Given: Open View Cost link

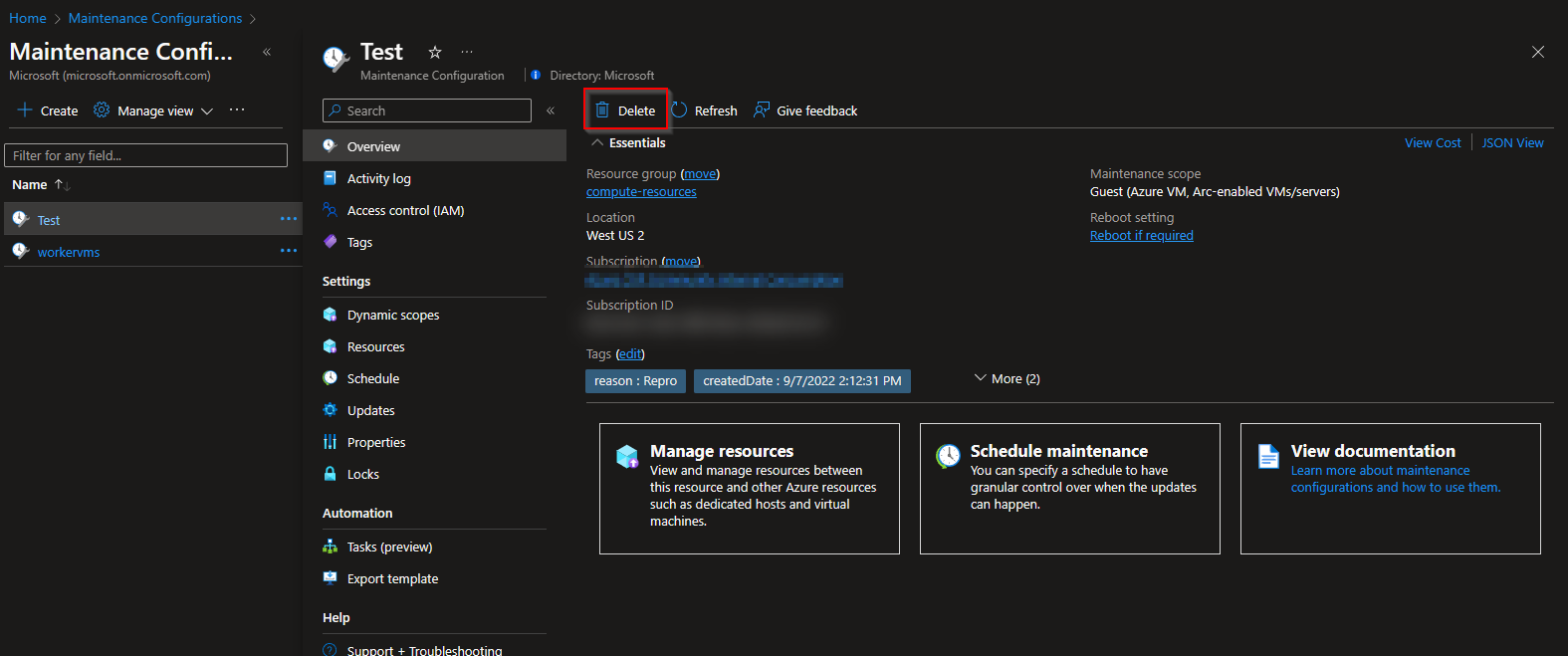Looking at the screenshot, I should click(x=1433, y=142).
